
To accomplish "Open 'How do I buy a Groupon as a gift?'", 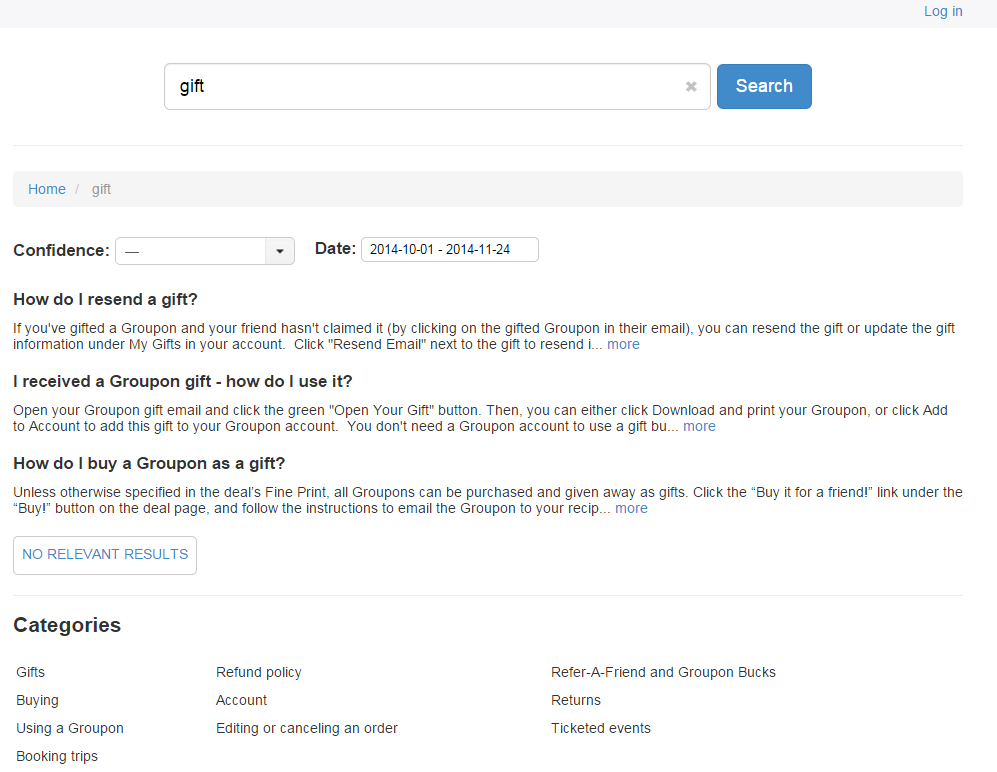I will coord(149,463).
